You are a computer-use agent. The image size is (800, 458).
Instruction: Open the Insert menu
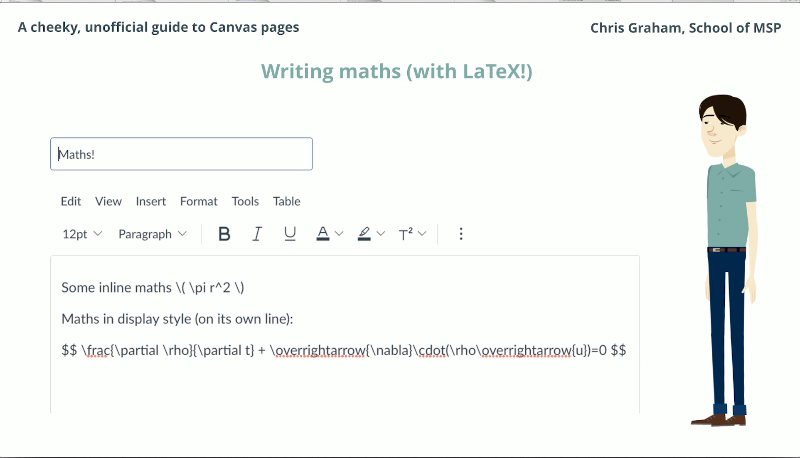click(151, 201)
